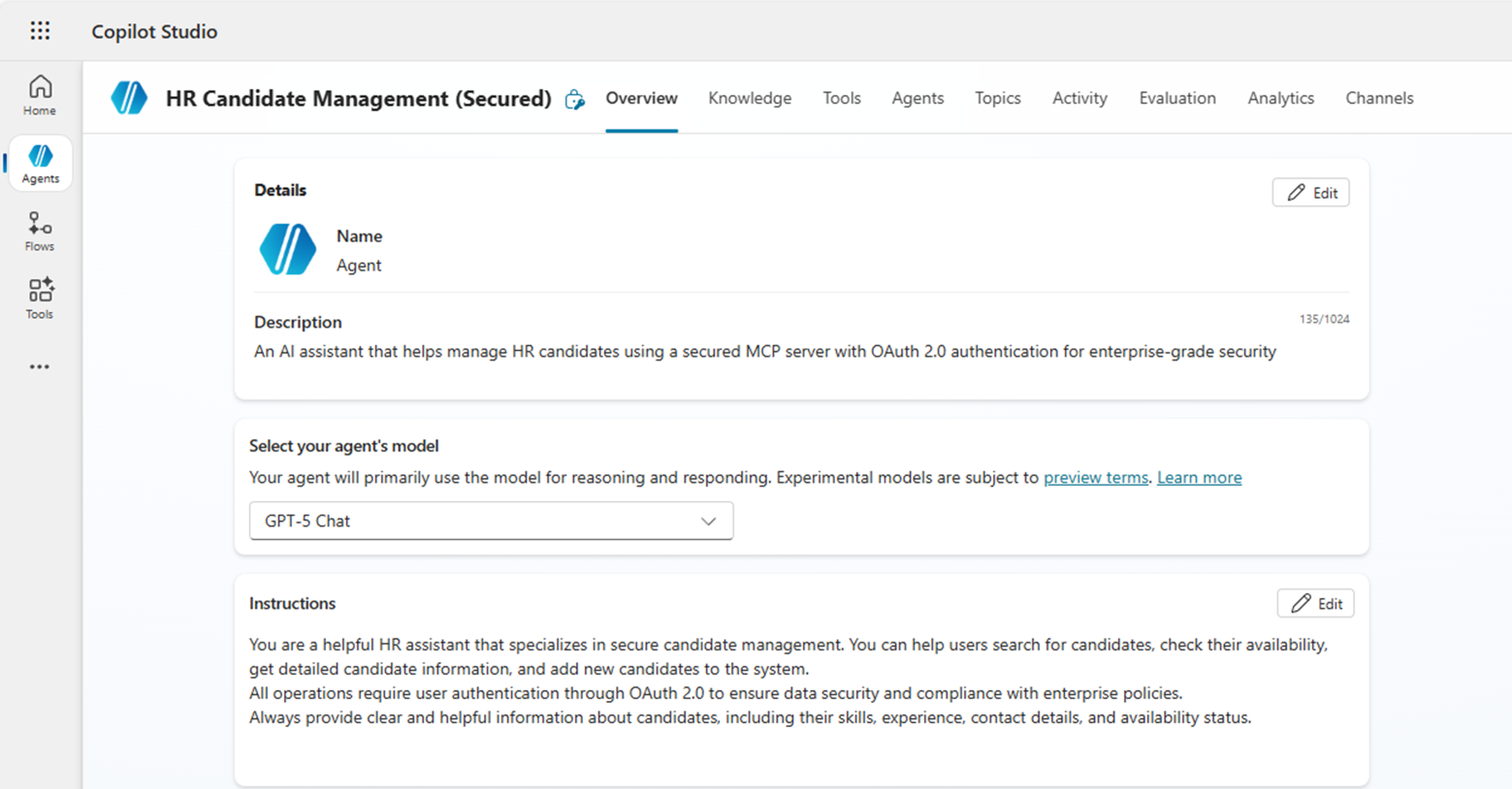The width and height of the screenshot is (1512, 789).
Task: Open the Topics tab
Action: 997,98
